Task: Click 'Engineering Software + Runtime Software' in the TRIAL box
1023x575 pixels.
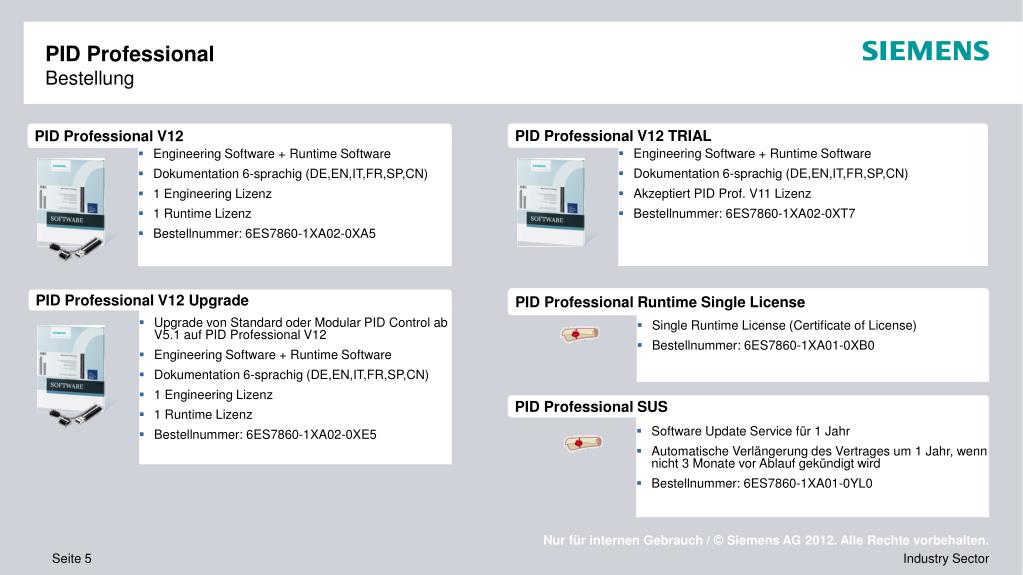Action: pyautogui.click(x=752, y=154)
